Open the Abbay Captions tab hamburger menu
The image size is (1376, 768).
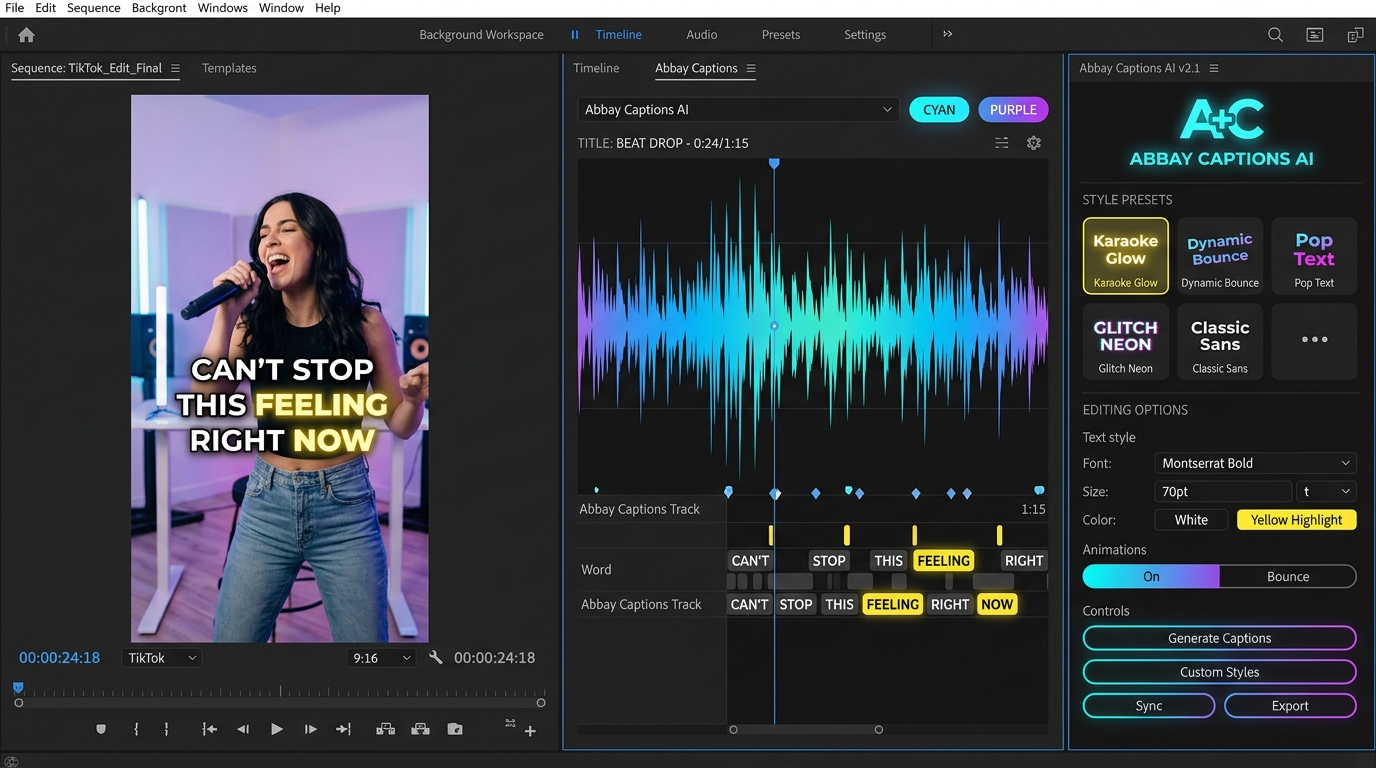[751, 68]
